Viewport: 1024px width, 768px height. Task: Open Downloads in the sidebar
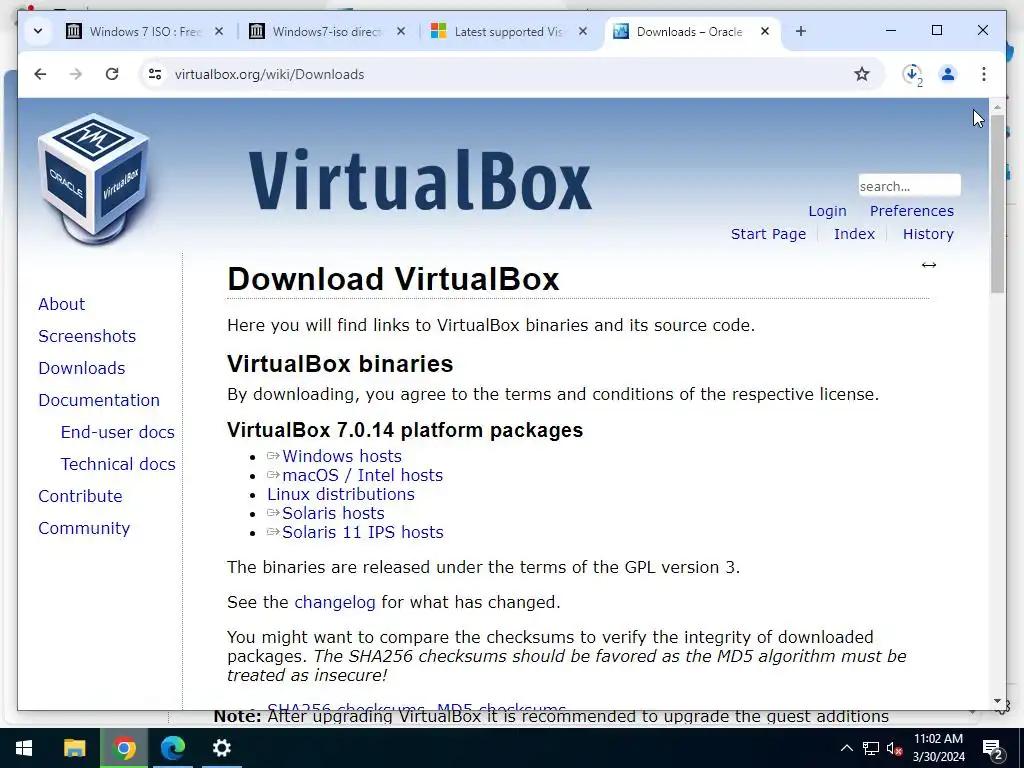(82, 368)
